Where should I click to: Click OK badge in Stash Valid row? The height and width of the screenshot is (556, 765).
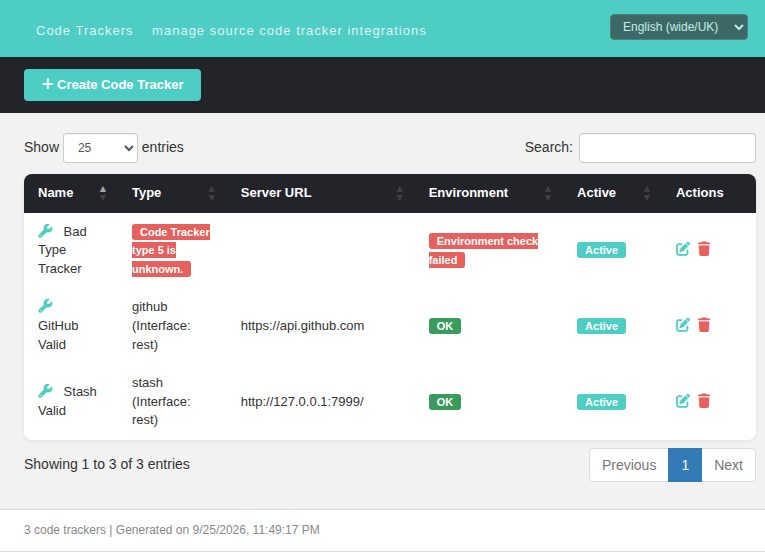[444, 402]
